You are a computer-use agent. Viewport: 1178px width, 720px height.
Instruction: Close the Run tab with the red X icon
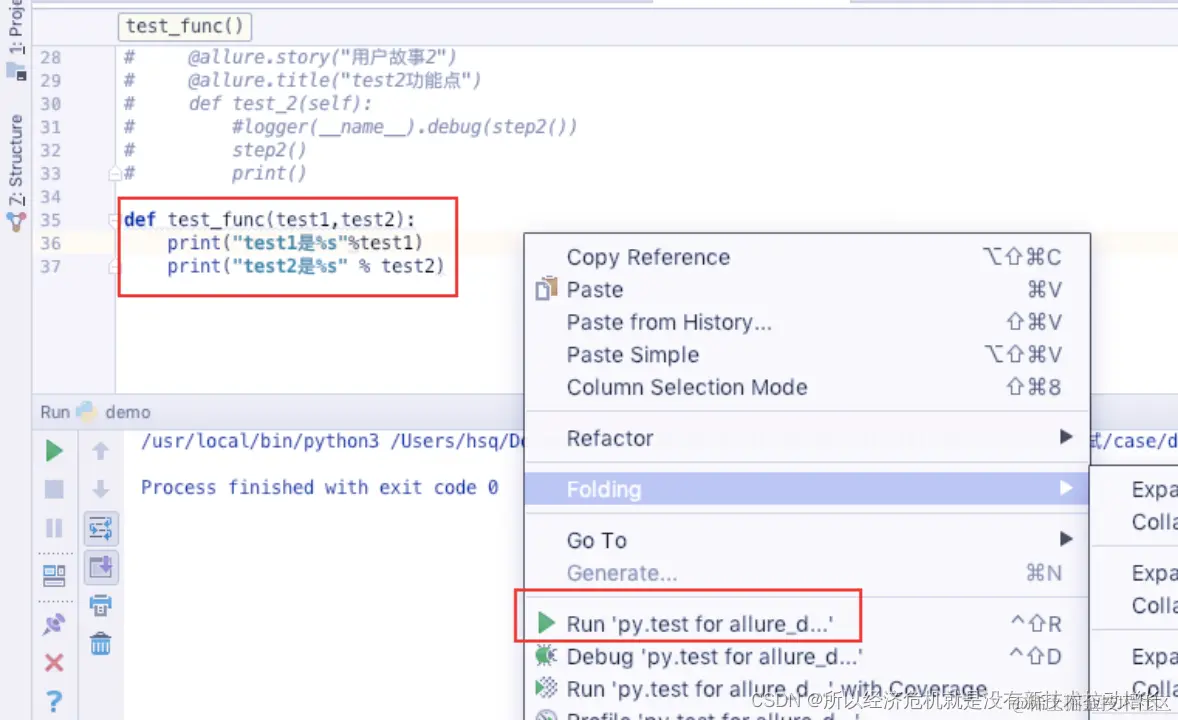click(x=53, y=662)
